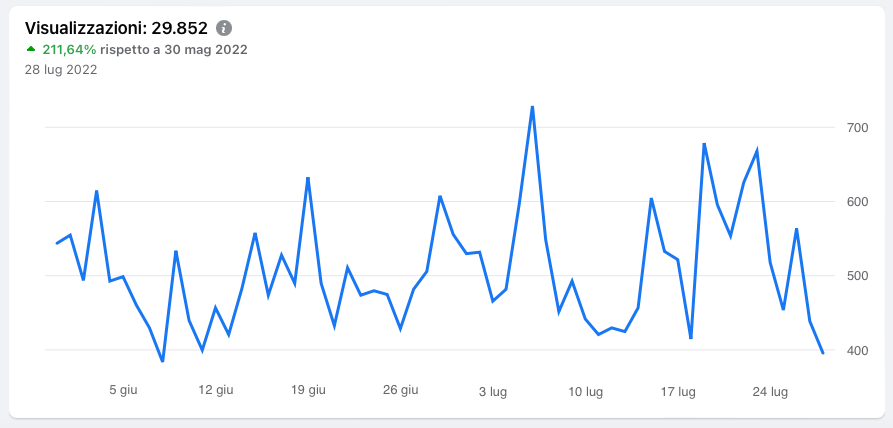Viewport: 893px width, 428px height.
Task: Pick the 10 lug date marker
Action: click(586, 391)
